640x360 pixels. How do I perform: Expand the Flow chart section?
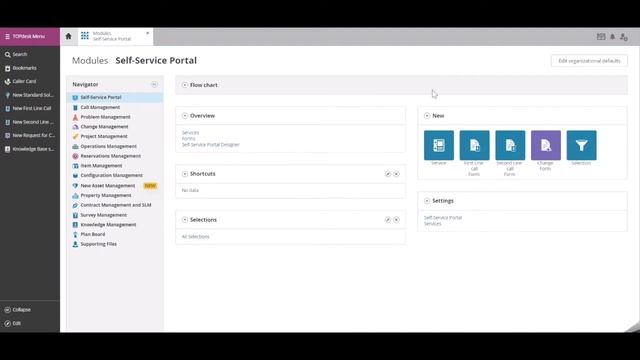tap(185, 85)
